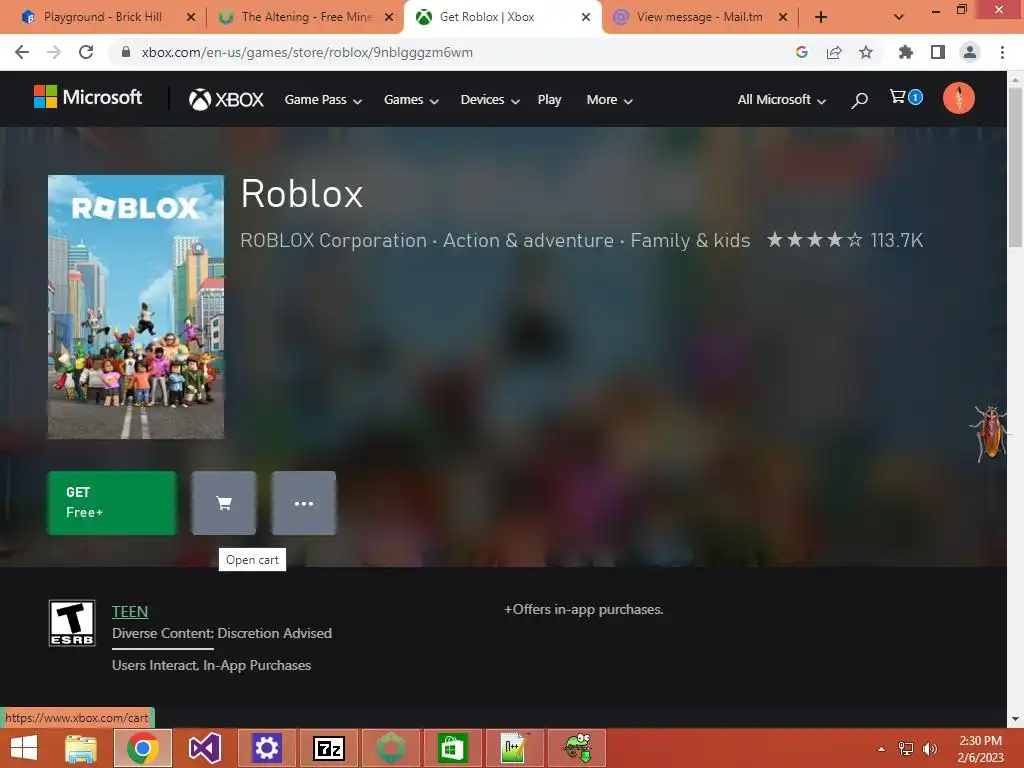Open ROBLOX Corporation publisher link

pyautogui.click(x=333, y=240)
